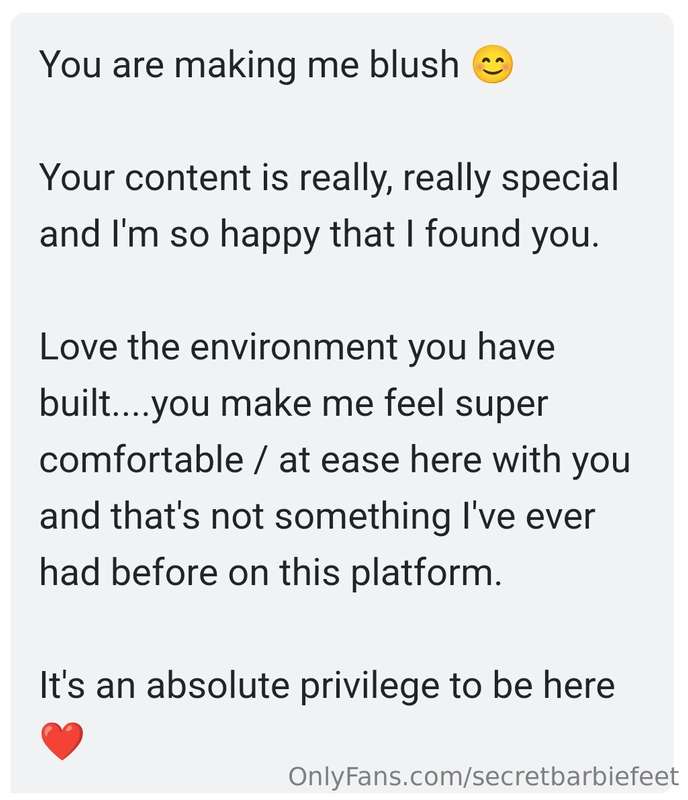
Task: Click the word 'privilege' in the last sentence
Action: [369, 686]
